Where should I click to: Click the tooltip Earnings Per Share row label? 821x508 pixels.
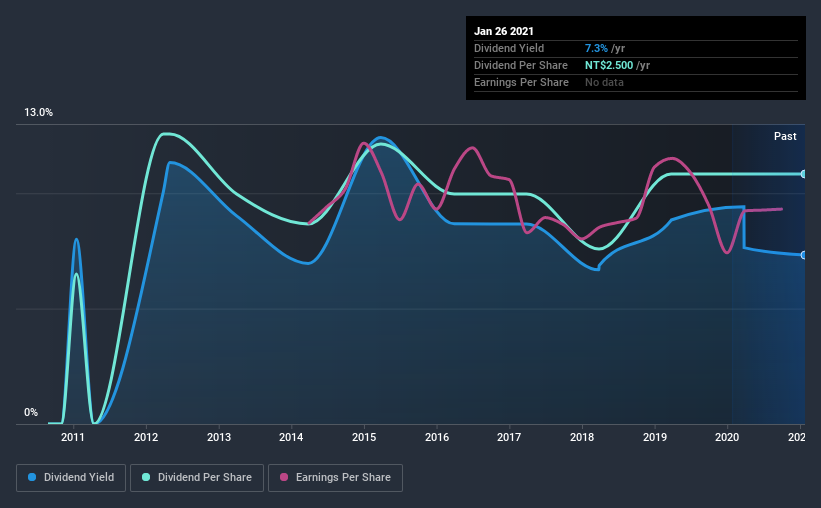(x=521, y=82)
